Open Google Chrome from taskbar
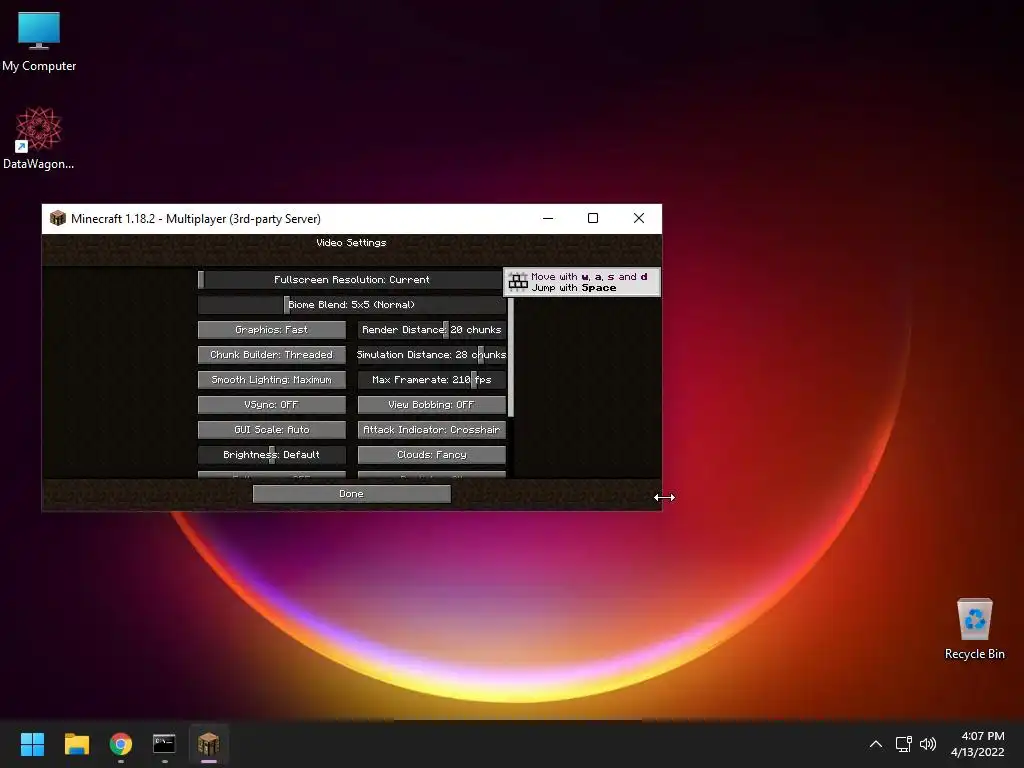This screenshot has height=768, width=1024. (121, 744)
